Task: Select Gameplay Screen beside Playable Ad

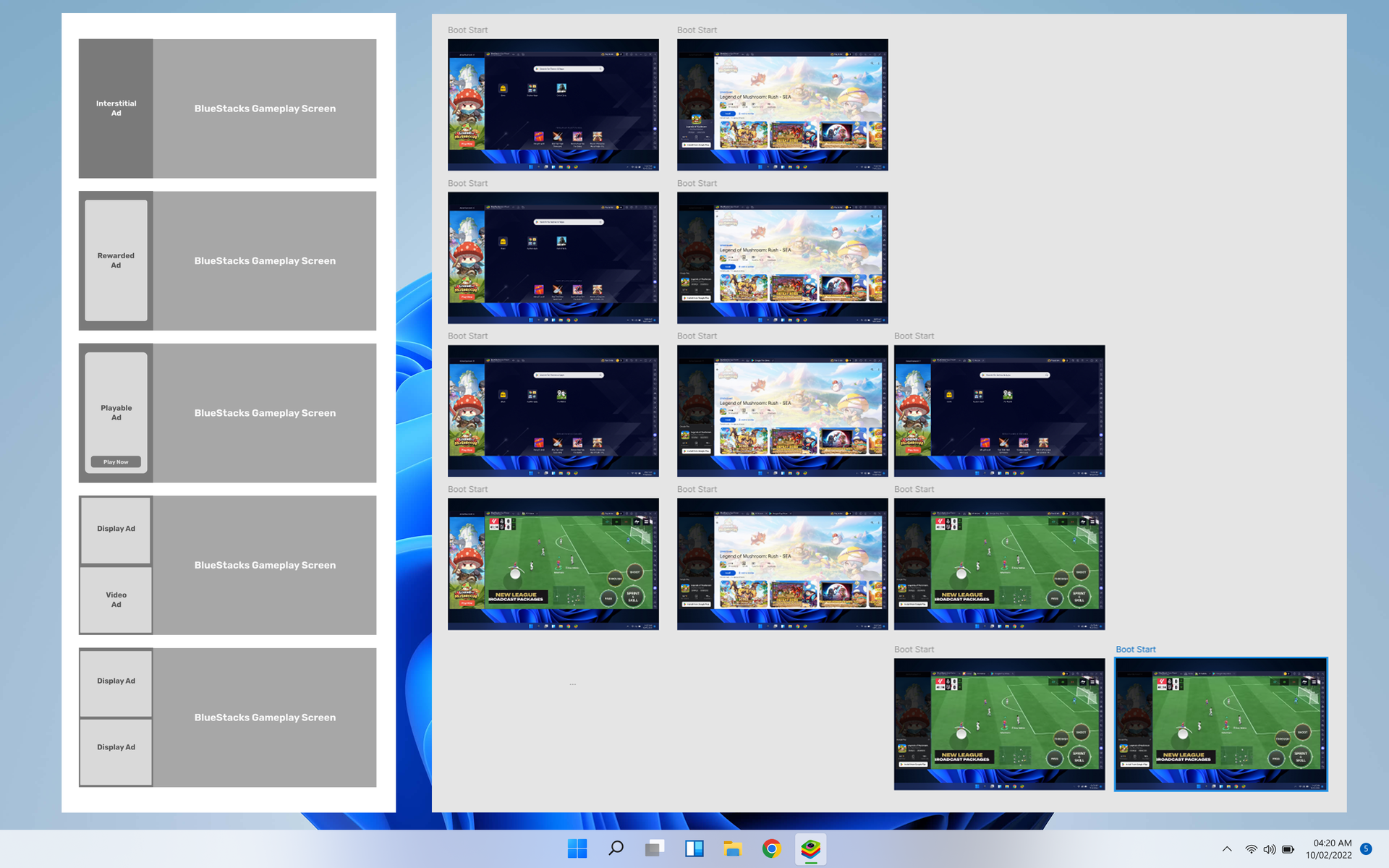Action: click(x=265, y=413)
